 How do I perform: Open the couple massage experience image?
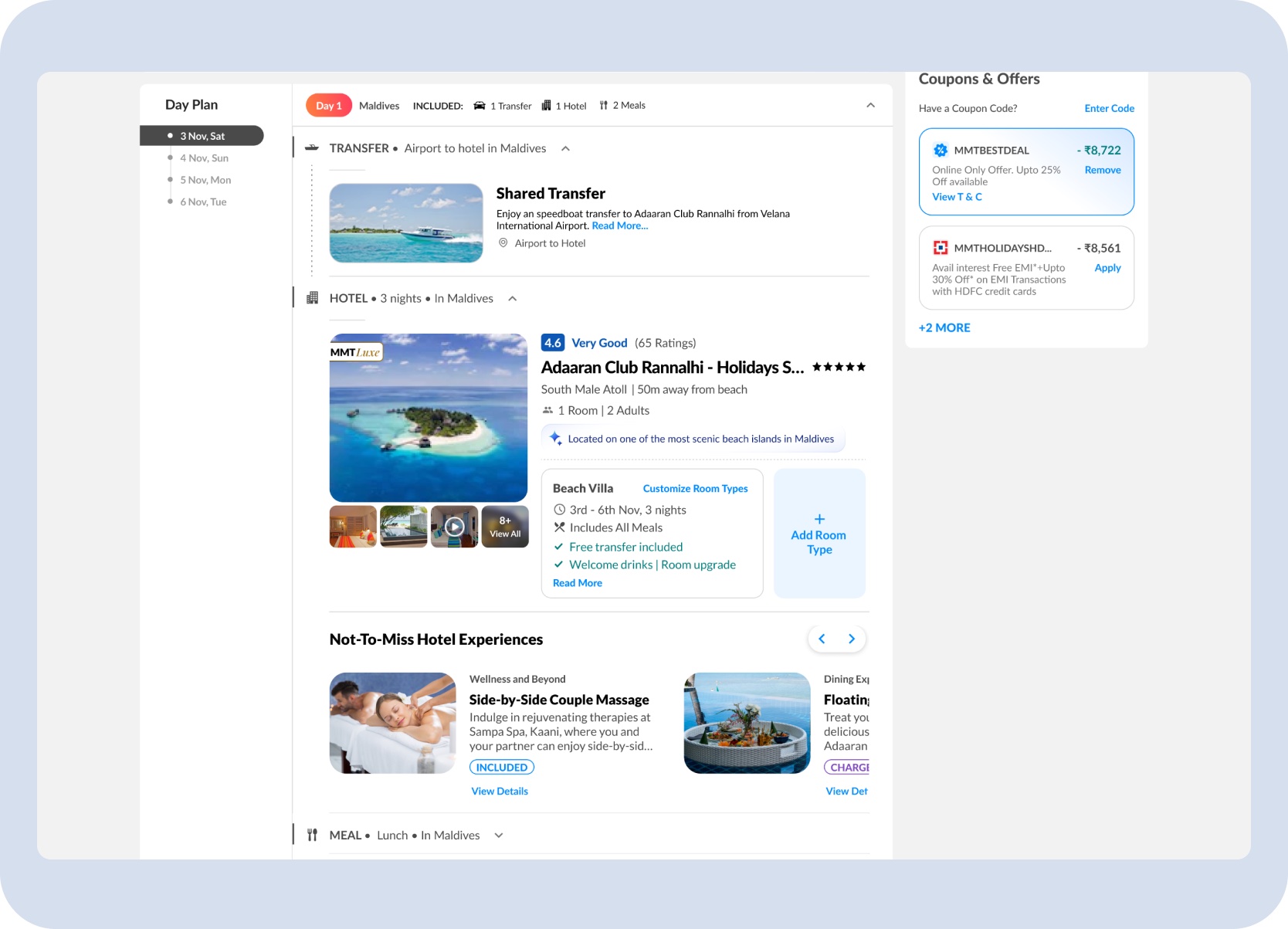[x=393, y=723]
